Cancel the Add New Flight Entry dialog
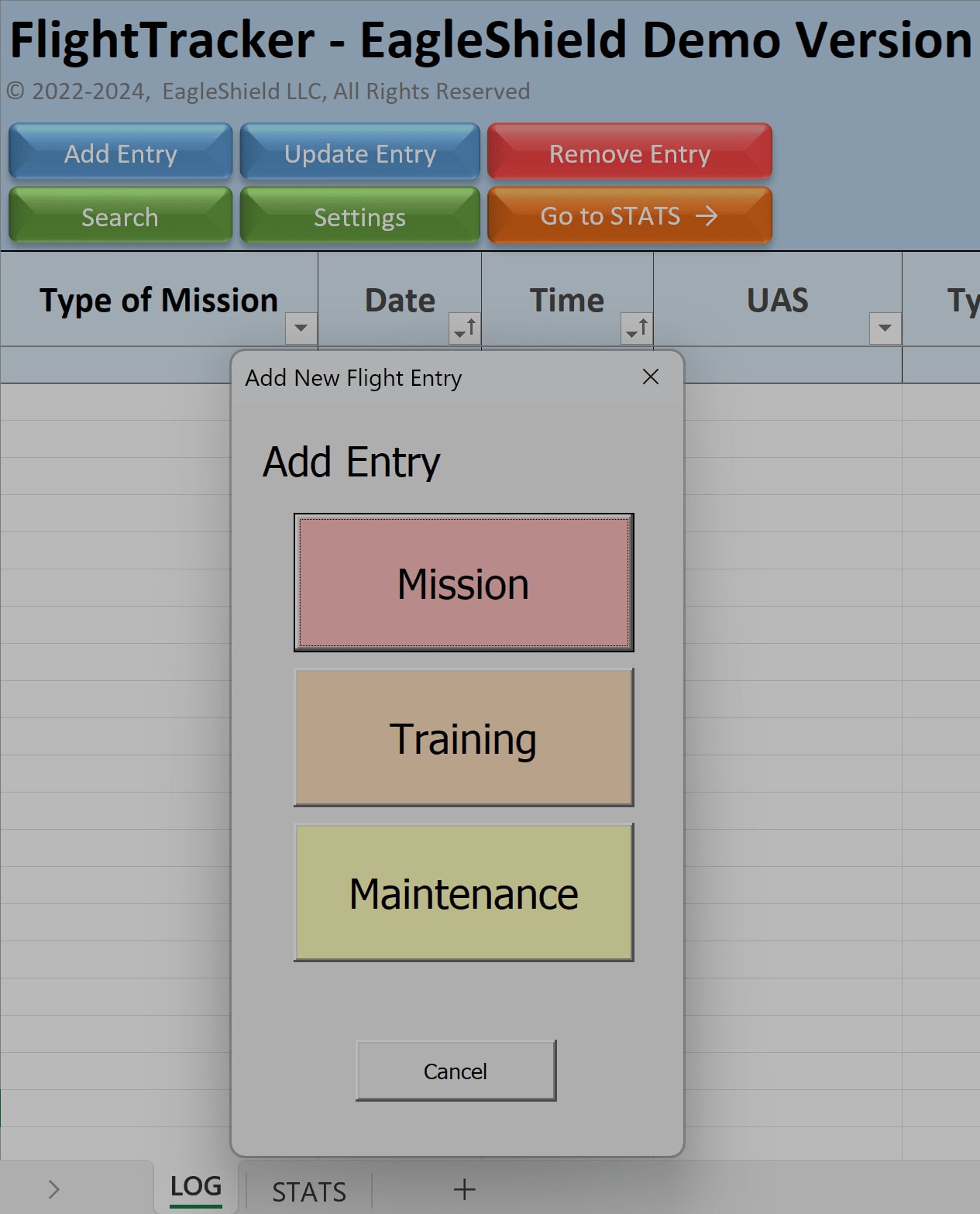The image size is (980, 1214). 455,1071
